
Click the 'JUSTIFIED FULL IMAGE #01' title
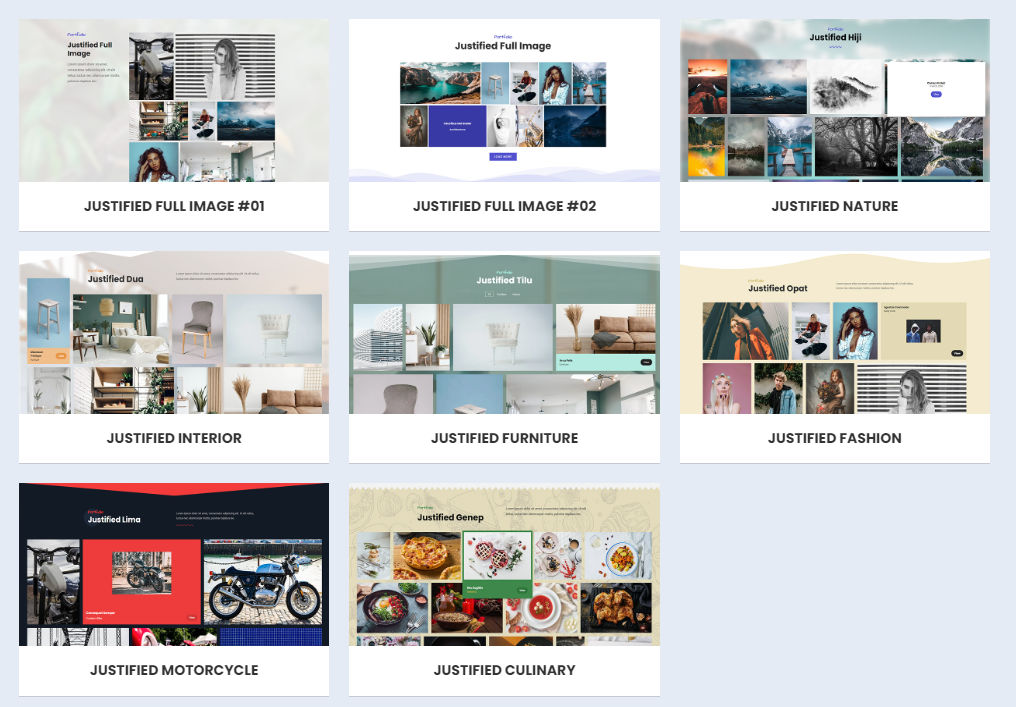coord(174,206)
